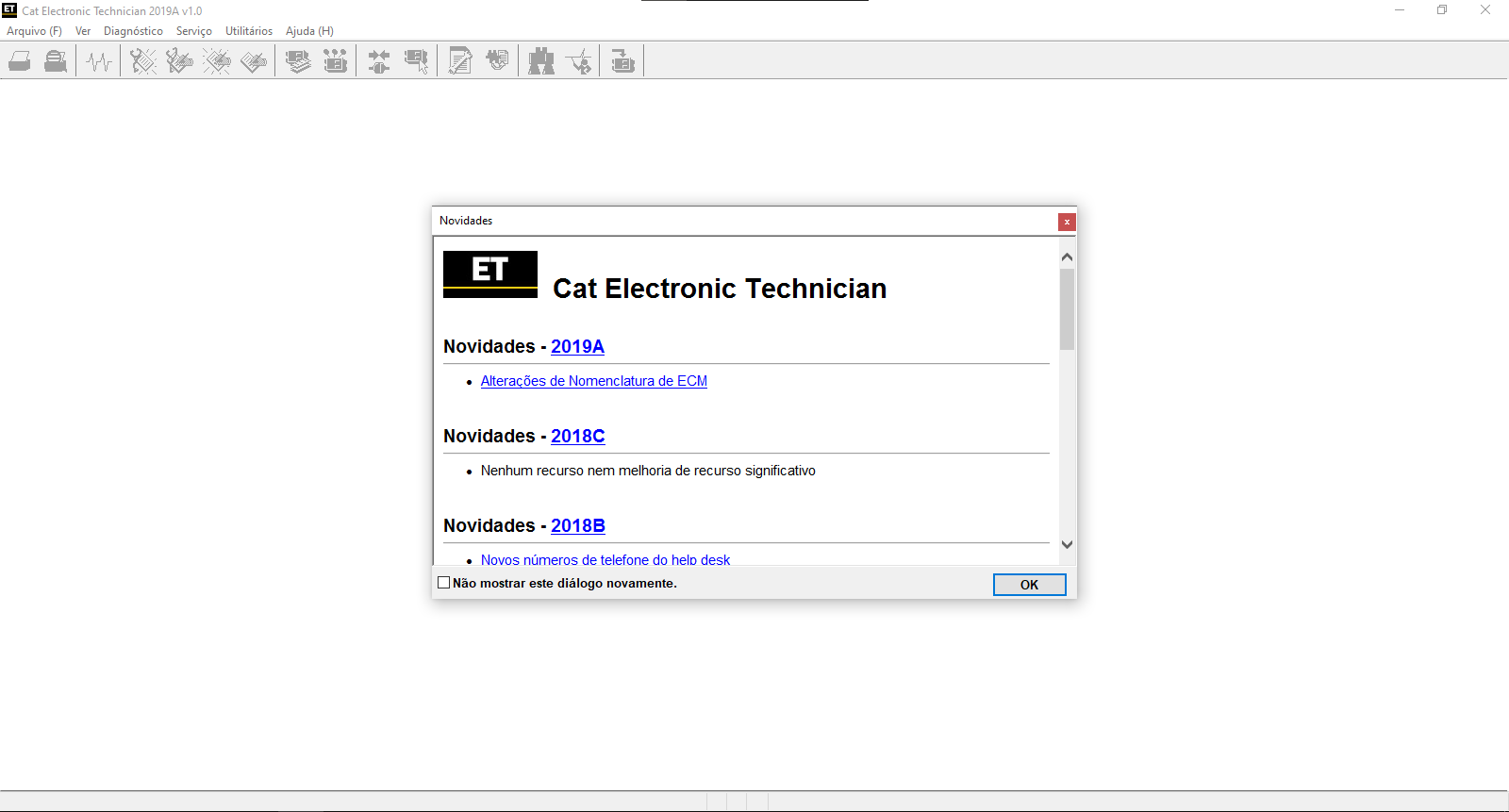
Task: Click the WinFlash icon at toolbar end
Action: [622, 62]
